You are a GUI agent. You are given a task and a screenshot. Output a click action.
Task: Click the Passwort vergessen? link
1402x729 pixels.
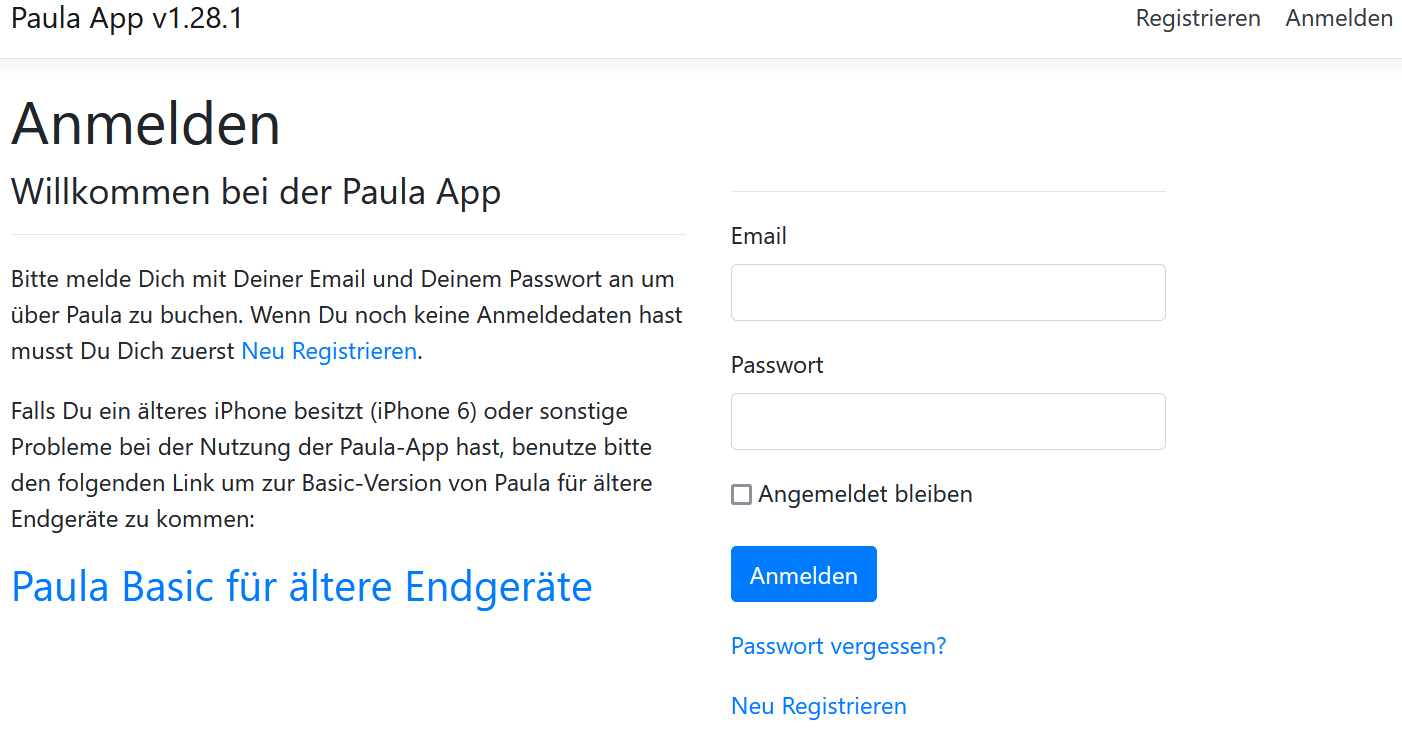(x=838, y=646)
